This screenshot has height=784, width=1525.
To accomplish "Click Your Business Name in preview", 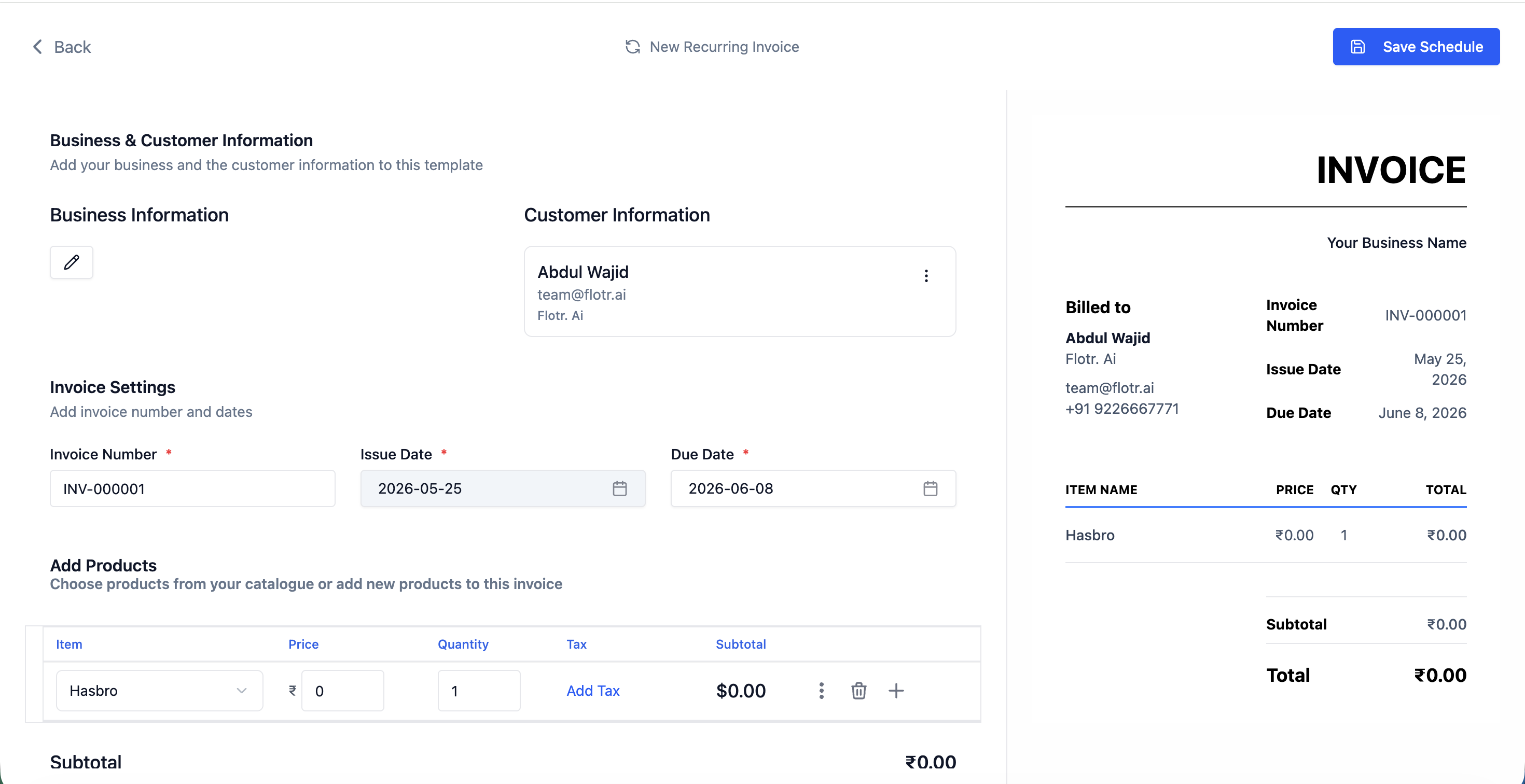I will [x=1396, y=243].
